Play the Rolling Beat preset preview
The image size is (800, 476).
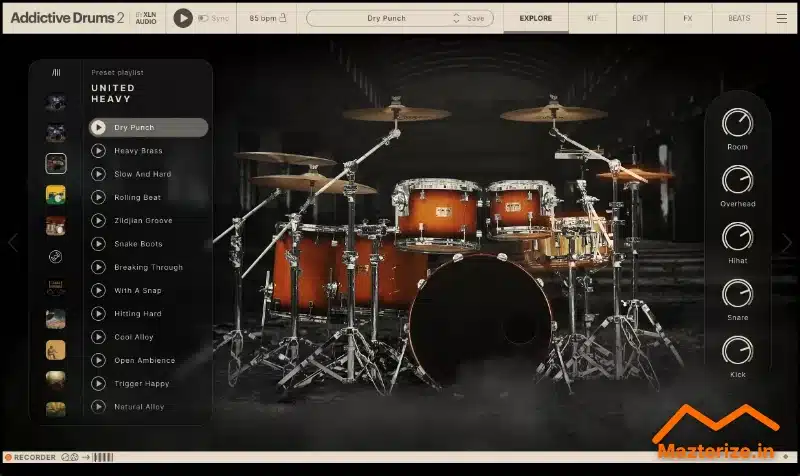tap(98, 197)
